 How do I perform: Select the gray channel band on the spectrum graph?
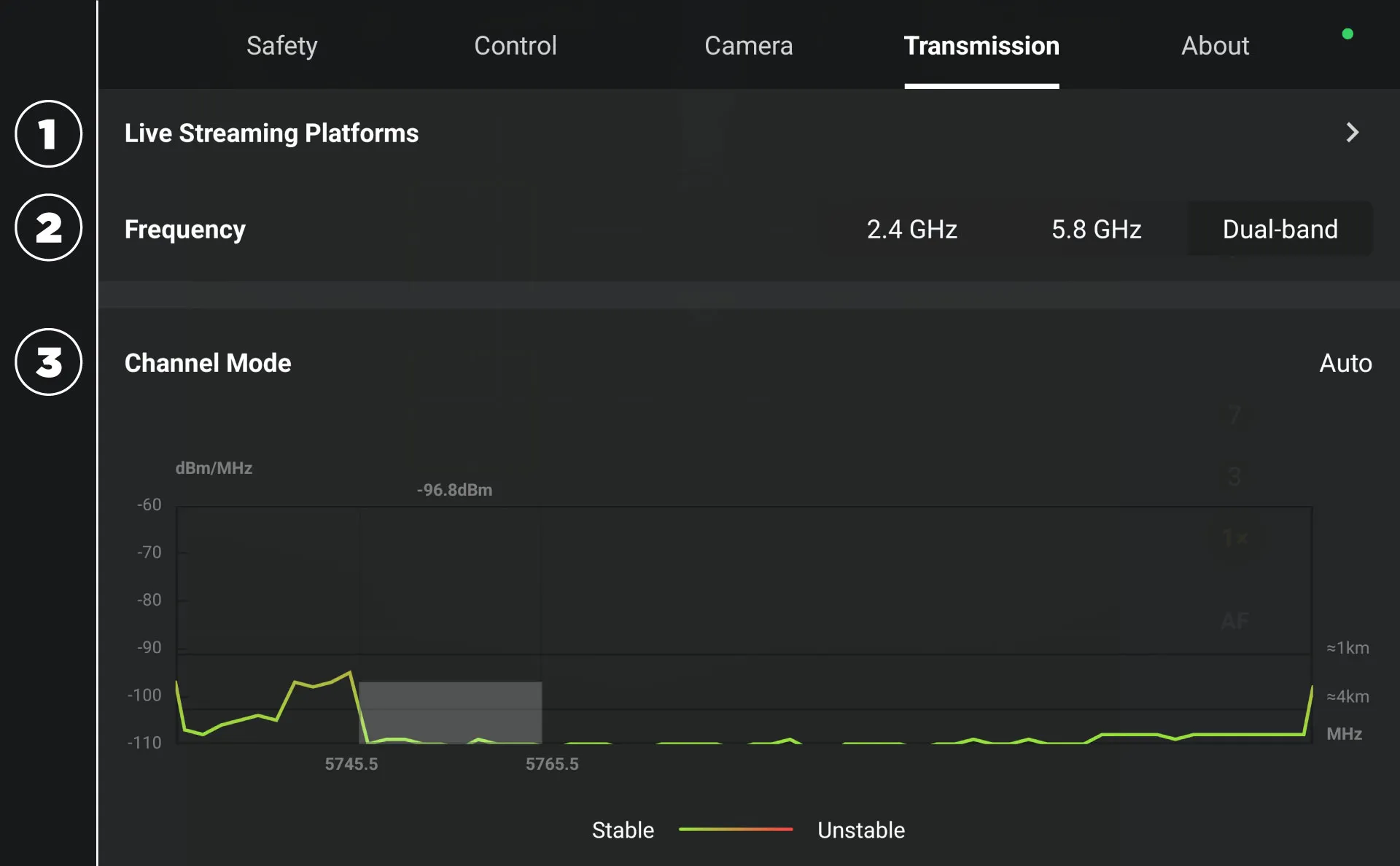point(450,712)
